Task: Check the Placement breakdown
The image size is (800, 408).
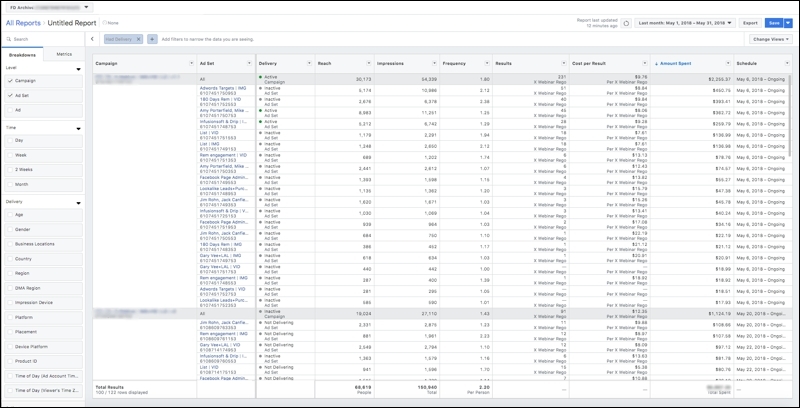Action: tap(10, 332)
